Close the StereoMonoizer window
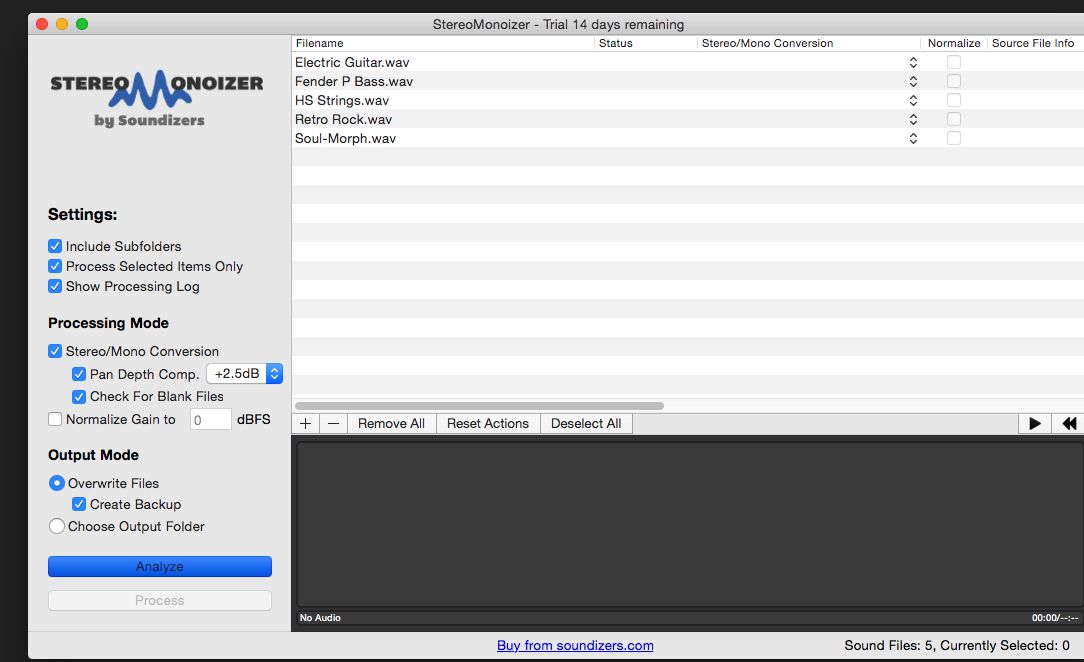Viewport: 1084px width, 662px height. pos(41,24)
